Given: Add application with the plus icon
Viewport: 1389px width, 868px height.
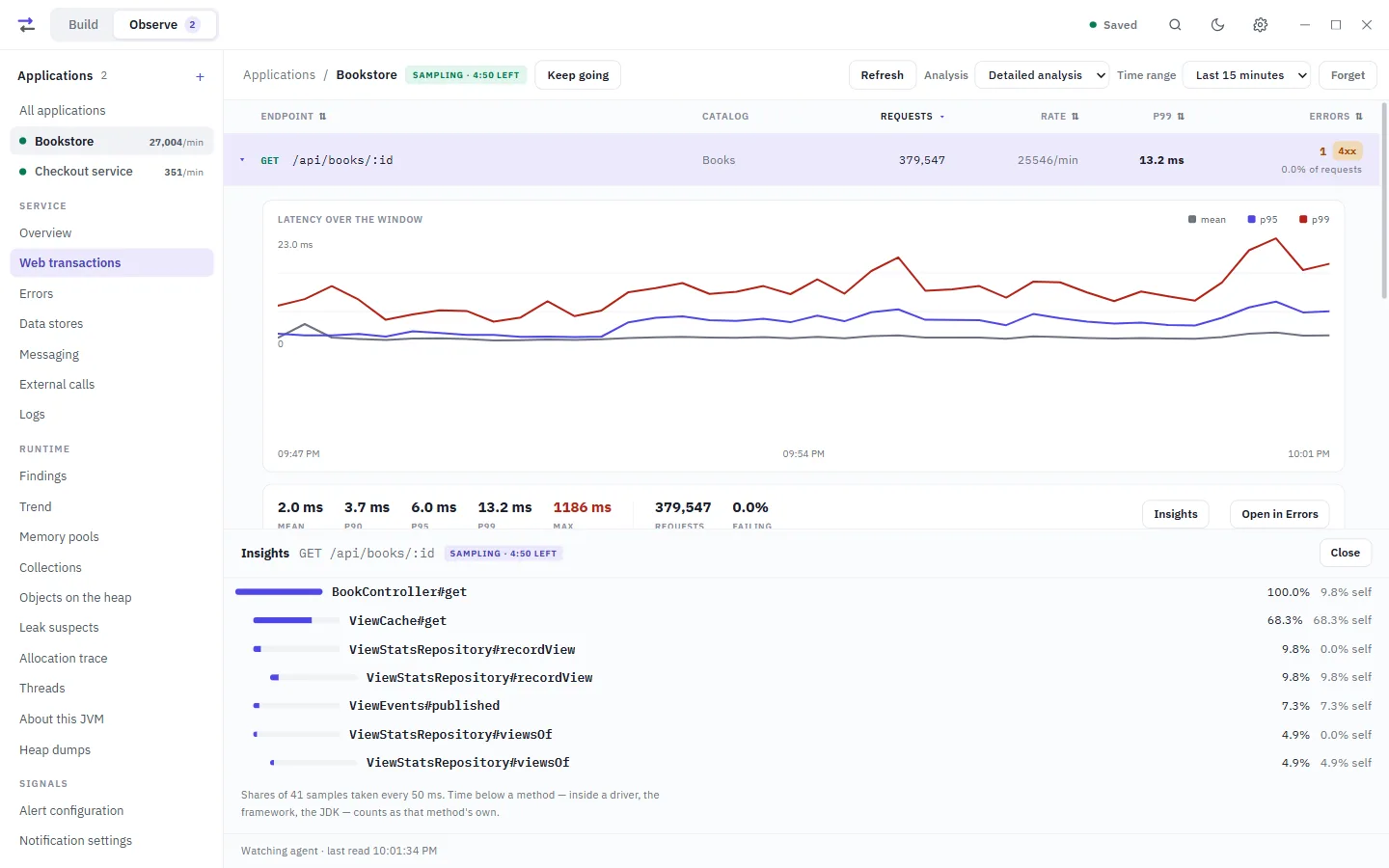Looking at the screenshot, I should [200, 76].
